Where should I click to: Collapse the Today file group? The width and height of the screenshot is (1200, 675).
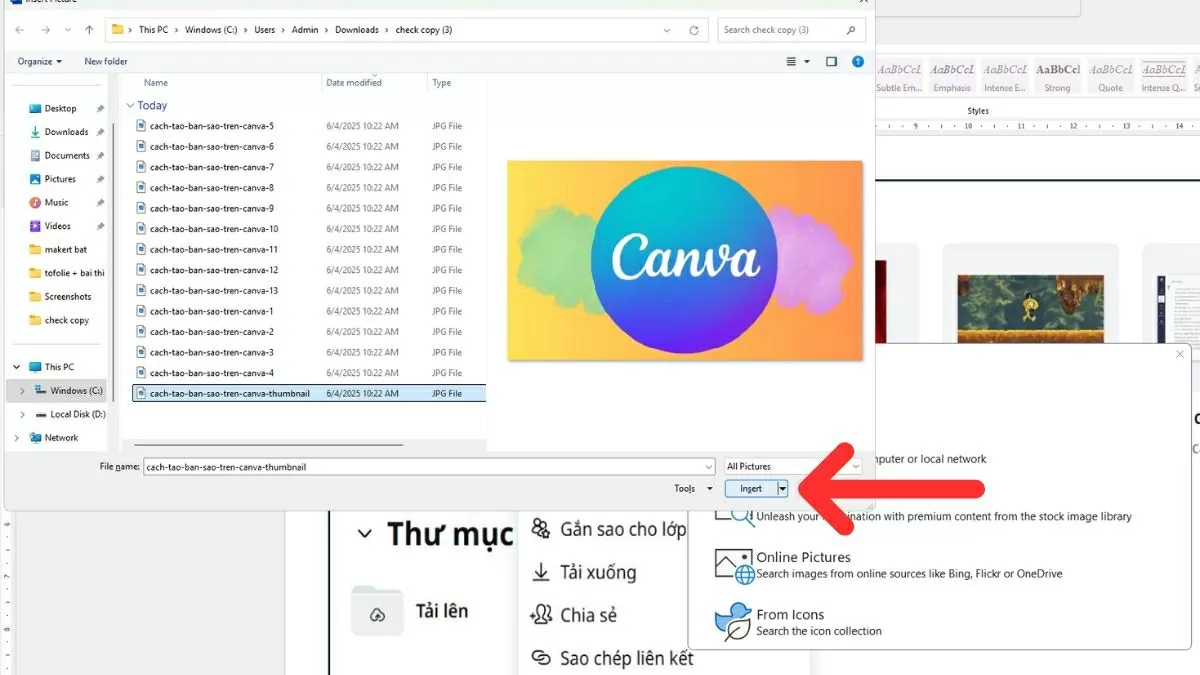point(130,106)
